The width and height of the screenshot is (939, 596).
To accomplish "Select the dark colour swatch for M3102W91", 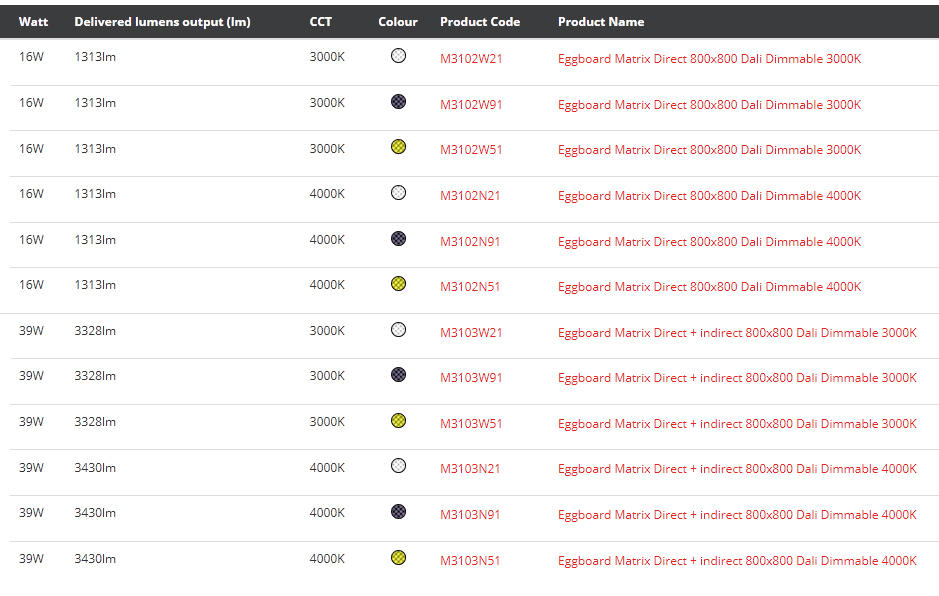I will tap(398, 102).
